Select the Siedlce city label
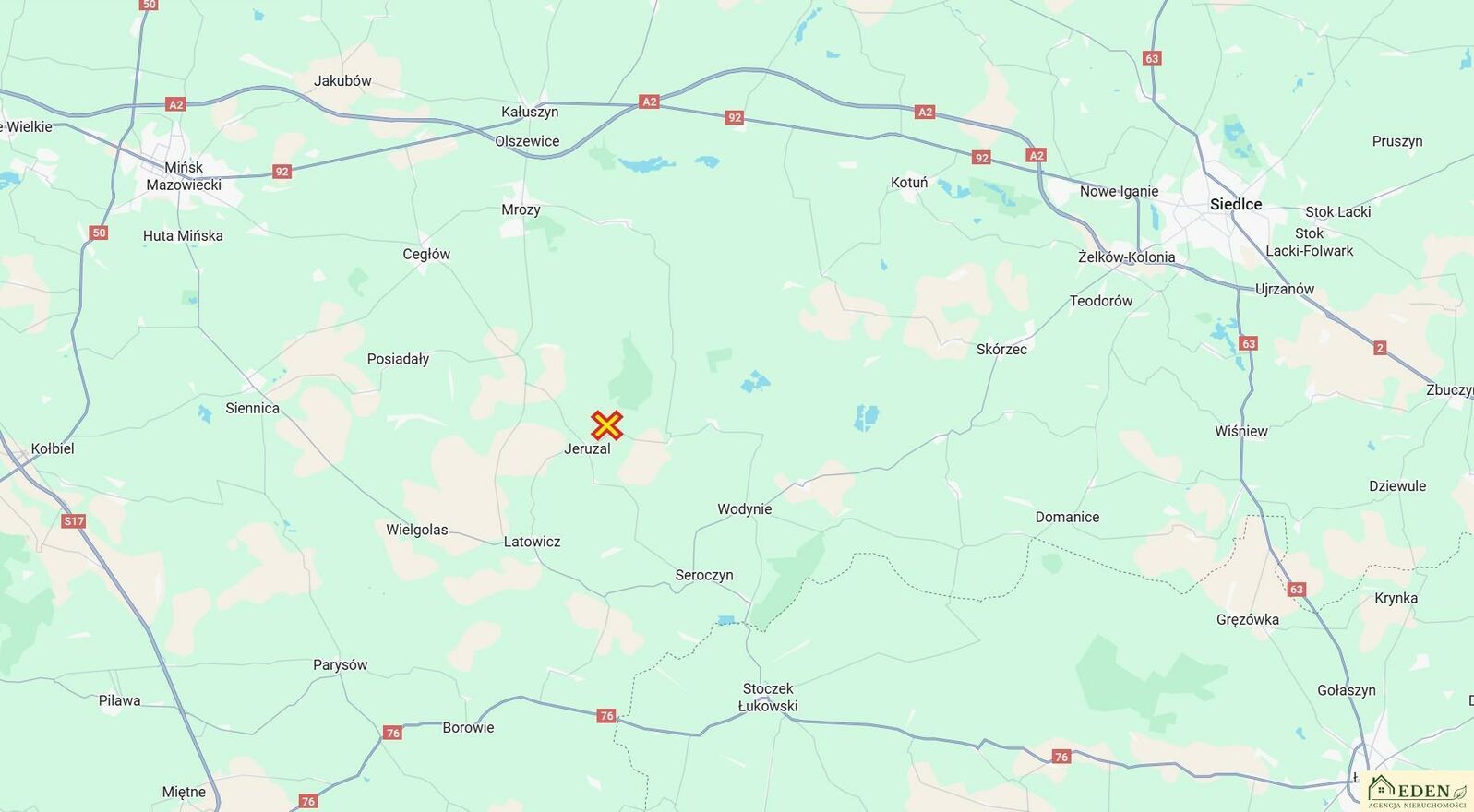 pyautogui.click(x=1236, y=204)
